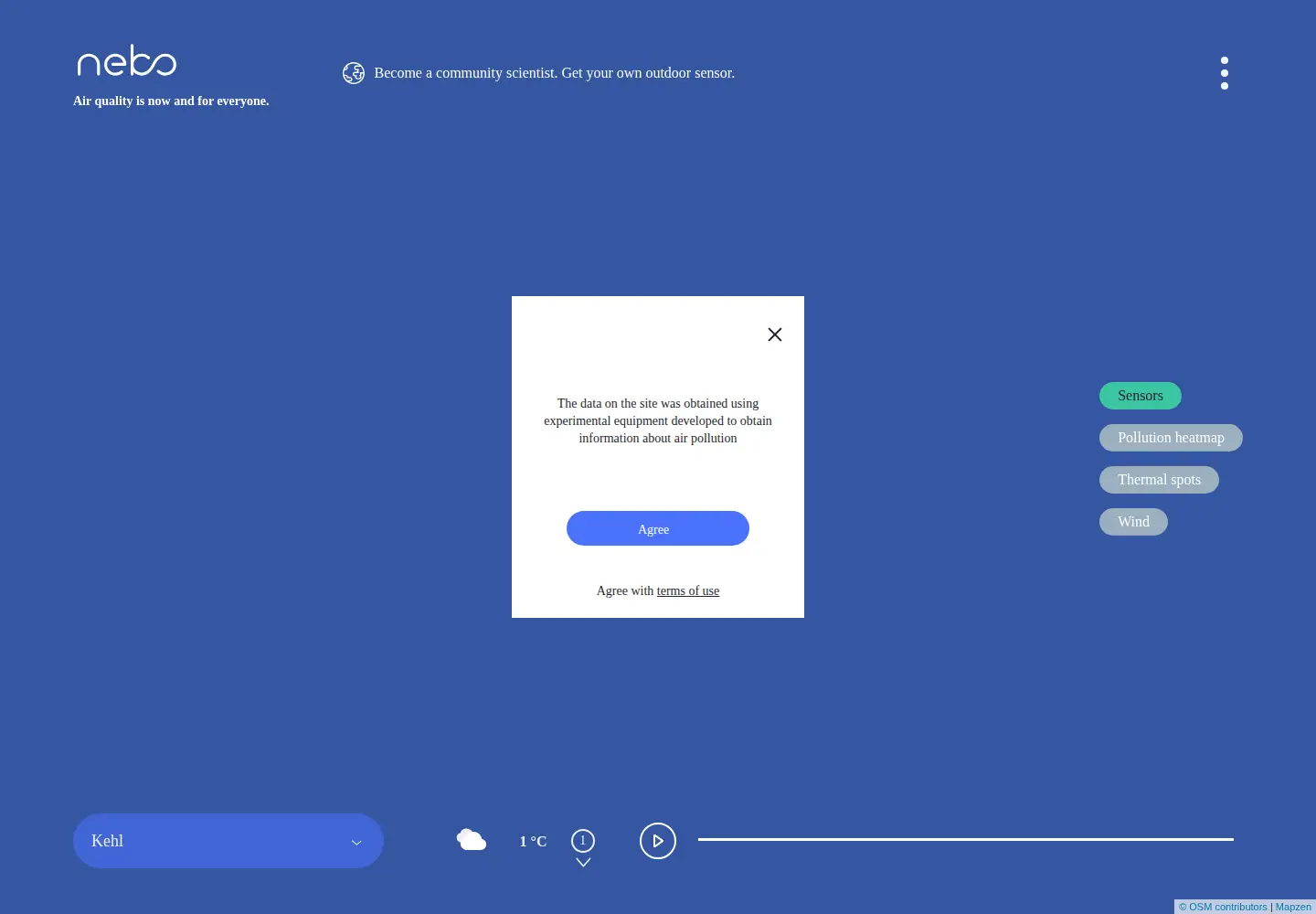
Task: Click the cloud weather icon
Action: click(x=472, y=839)
